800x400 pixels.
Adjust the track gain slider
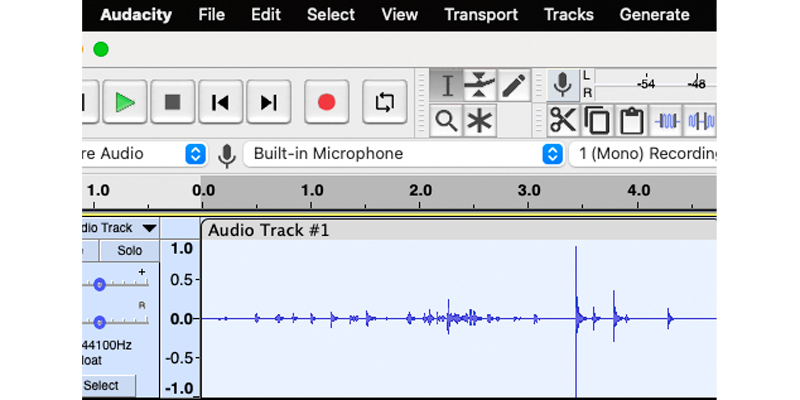(99, 285)
